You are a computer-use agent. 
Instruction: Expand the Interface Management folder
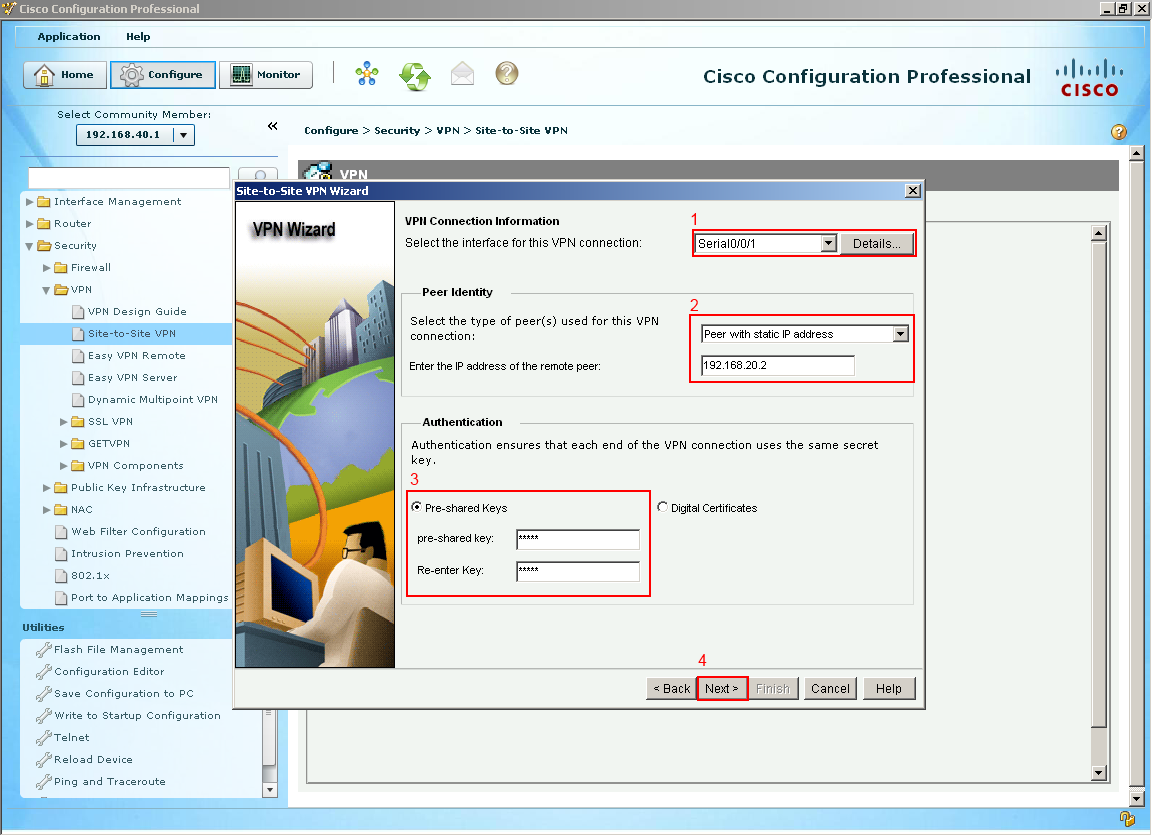click(29, 202)
